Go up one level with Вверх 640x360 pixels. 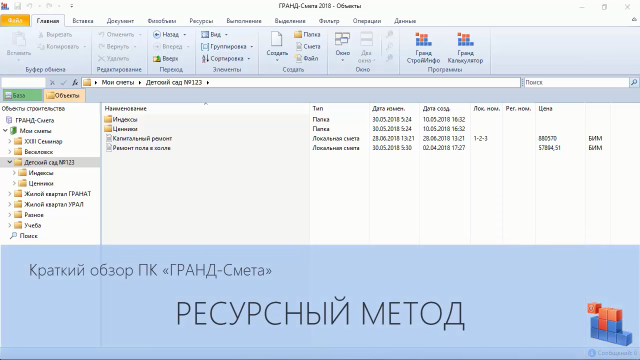click(x=166, y=58)
